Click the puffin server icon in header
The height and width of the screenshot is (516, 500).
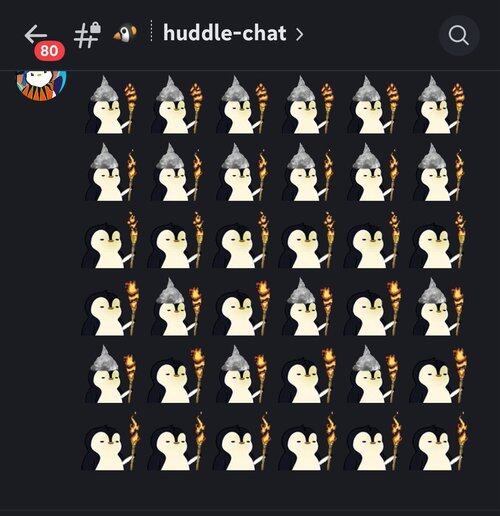click(125, 33)
